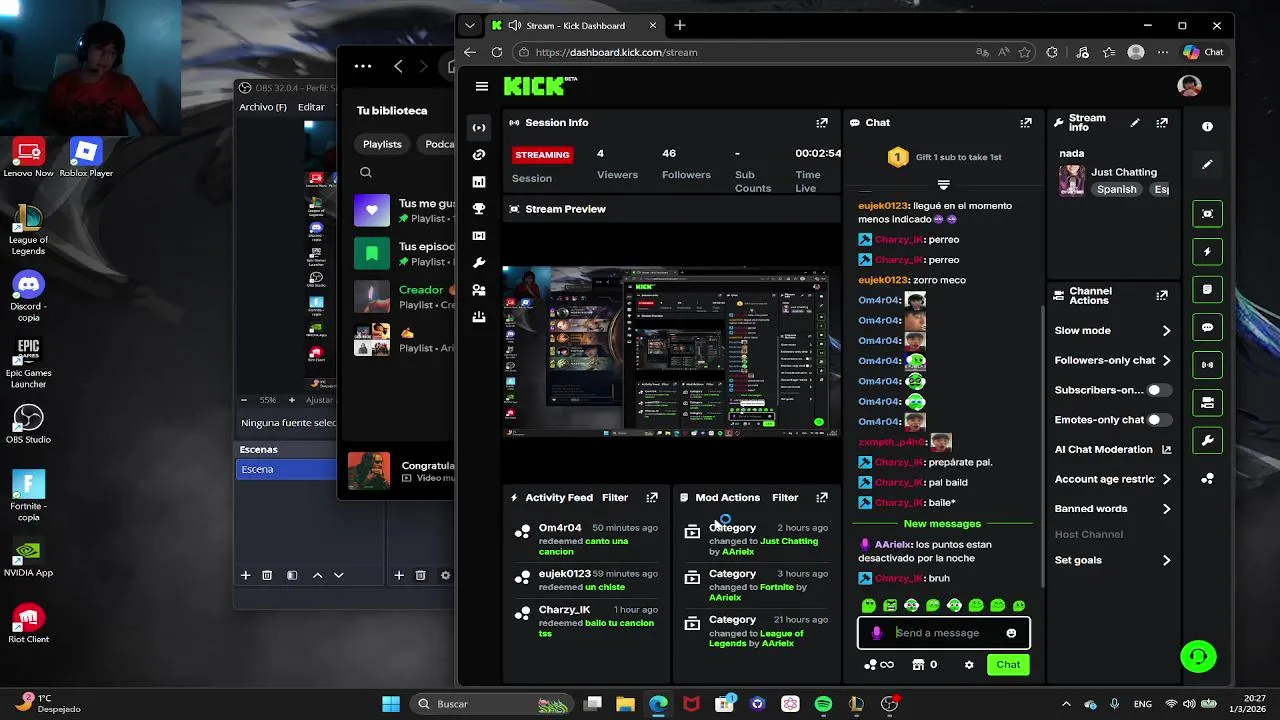Toggle Subscribers-only chat switch
The height and width of the screenshot is (720, 1280).
click(x=1159, y=390)
